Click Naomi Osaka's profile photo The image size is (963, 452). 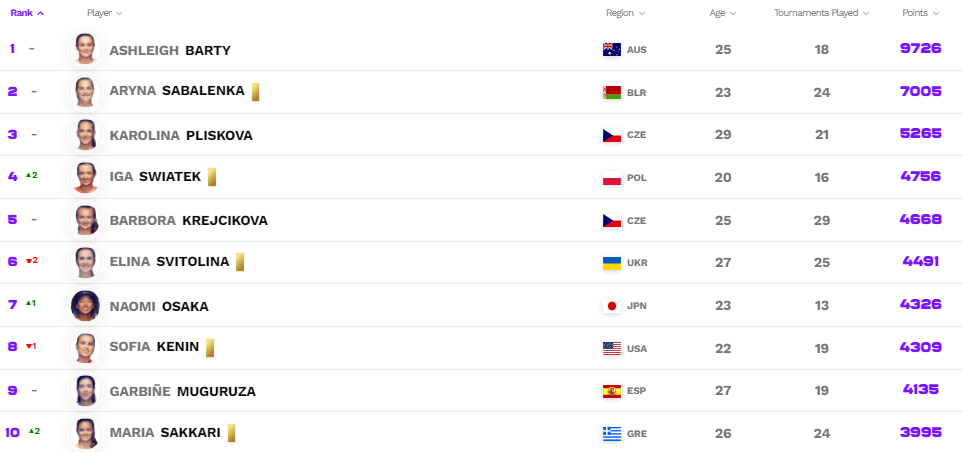[85, 305]
